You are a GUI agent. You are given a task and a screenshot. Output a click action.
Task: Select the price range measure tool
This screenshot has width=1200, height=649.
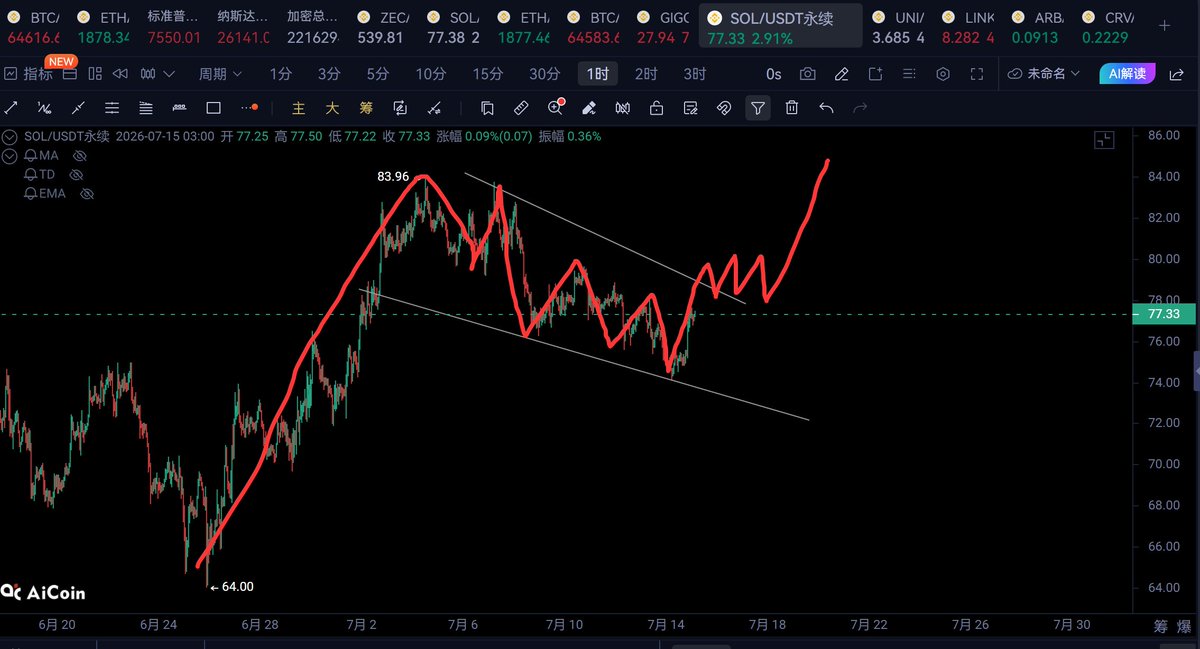[x=180, y=108]
